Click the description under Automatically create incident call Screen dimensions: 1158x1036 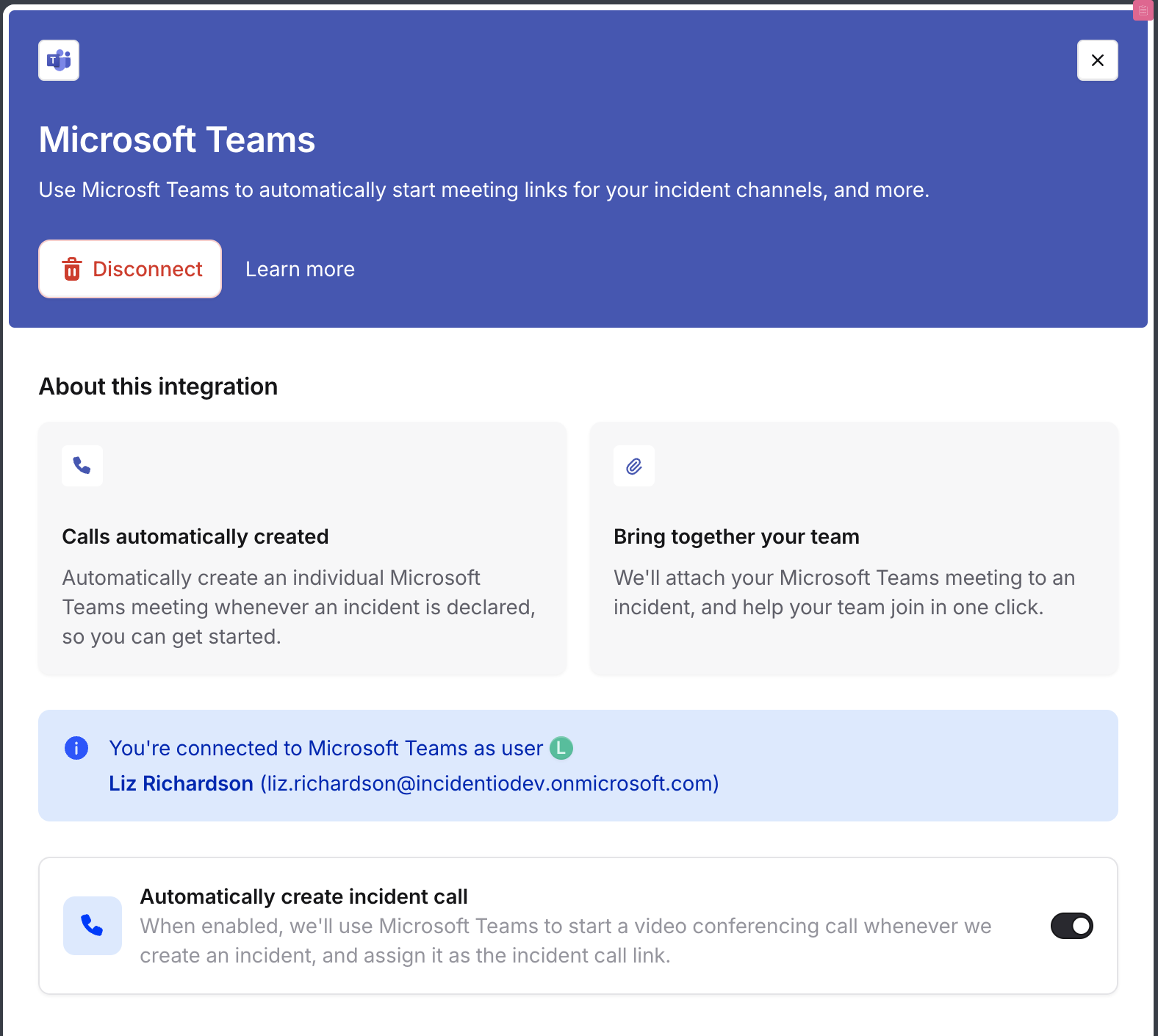coord(566,940)
